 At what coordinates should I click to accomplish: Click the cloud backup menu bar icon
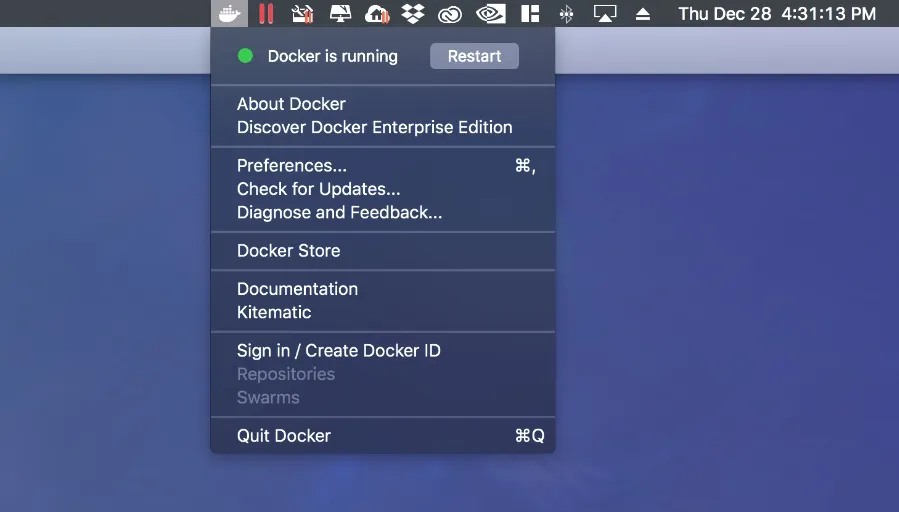point(377,14)
